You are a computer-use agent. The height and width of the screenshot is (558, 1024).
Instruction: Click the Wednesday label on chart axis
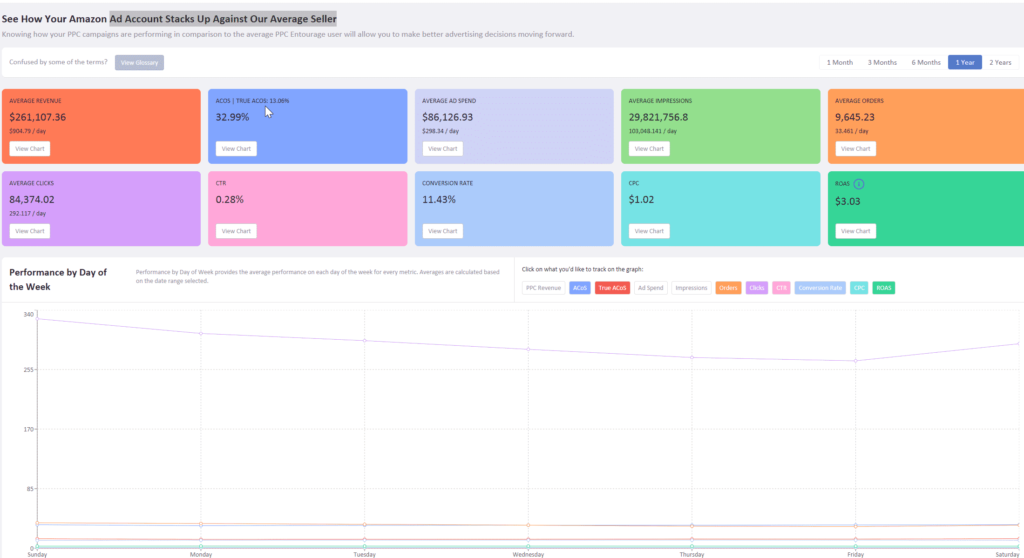[x=528, y=554]
